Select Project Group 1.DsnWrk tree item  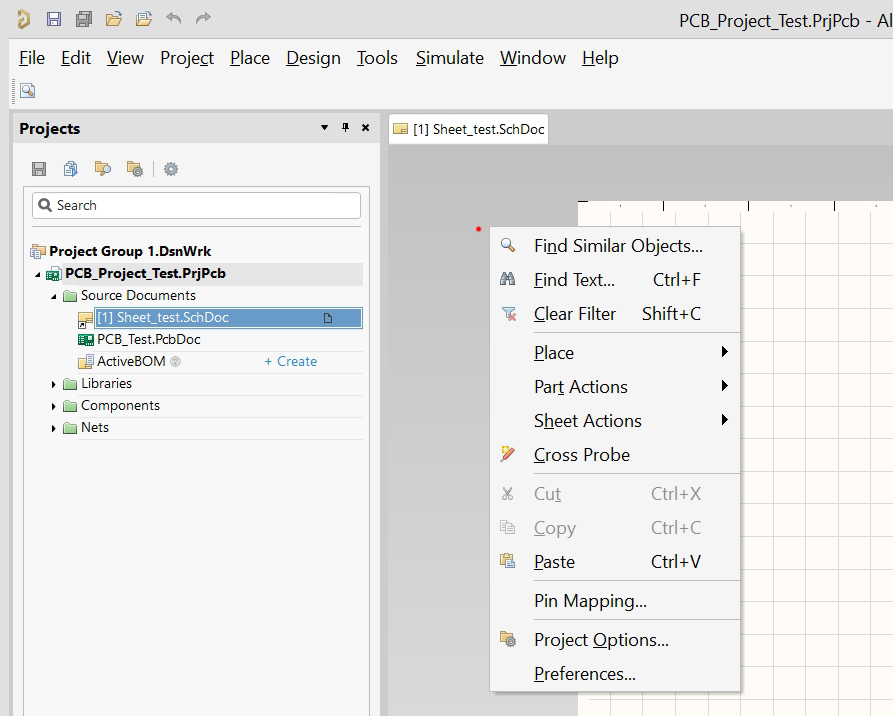[130, 251]
